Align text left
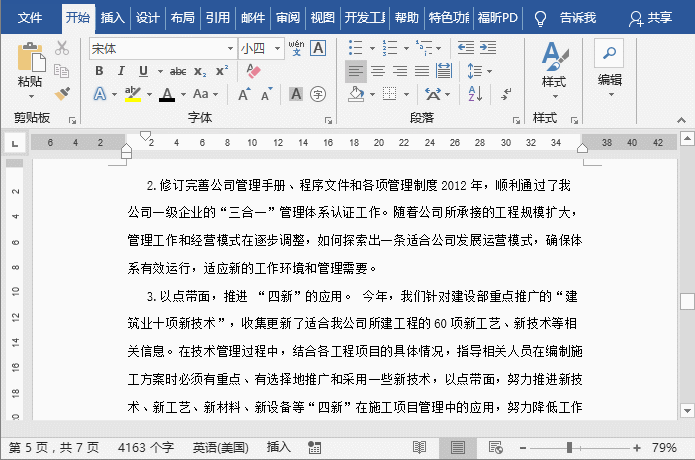 pyautogui.click(x=356, y=71)
